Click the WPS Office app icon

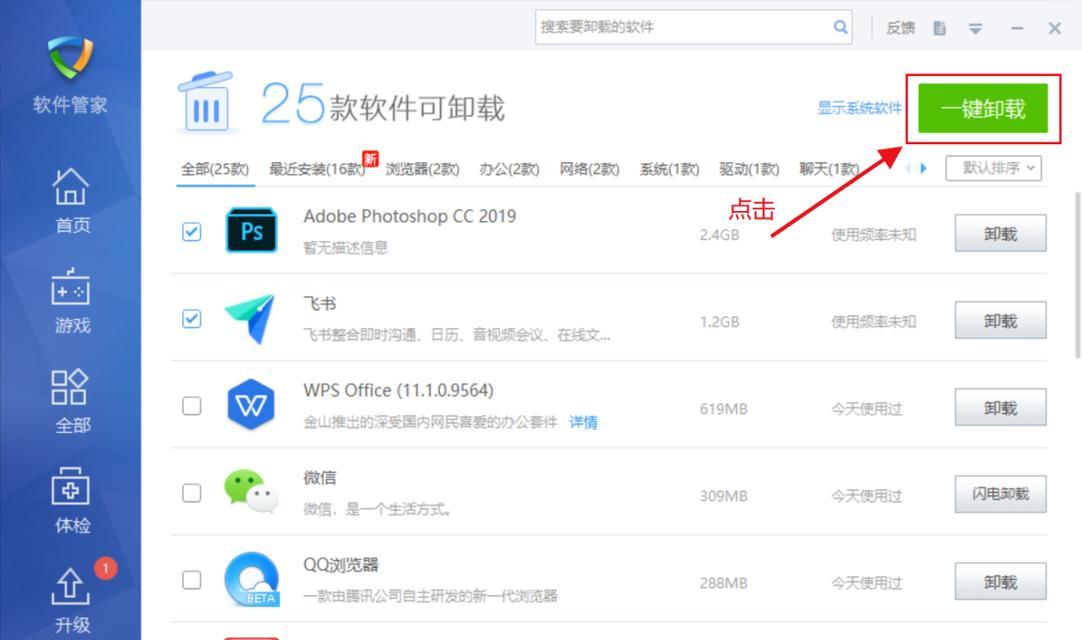(x=251, y=405)
